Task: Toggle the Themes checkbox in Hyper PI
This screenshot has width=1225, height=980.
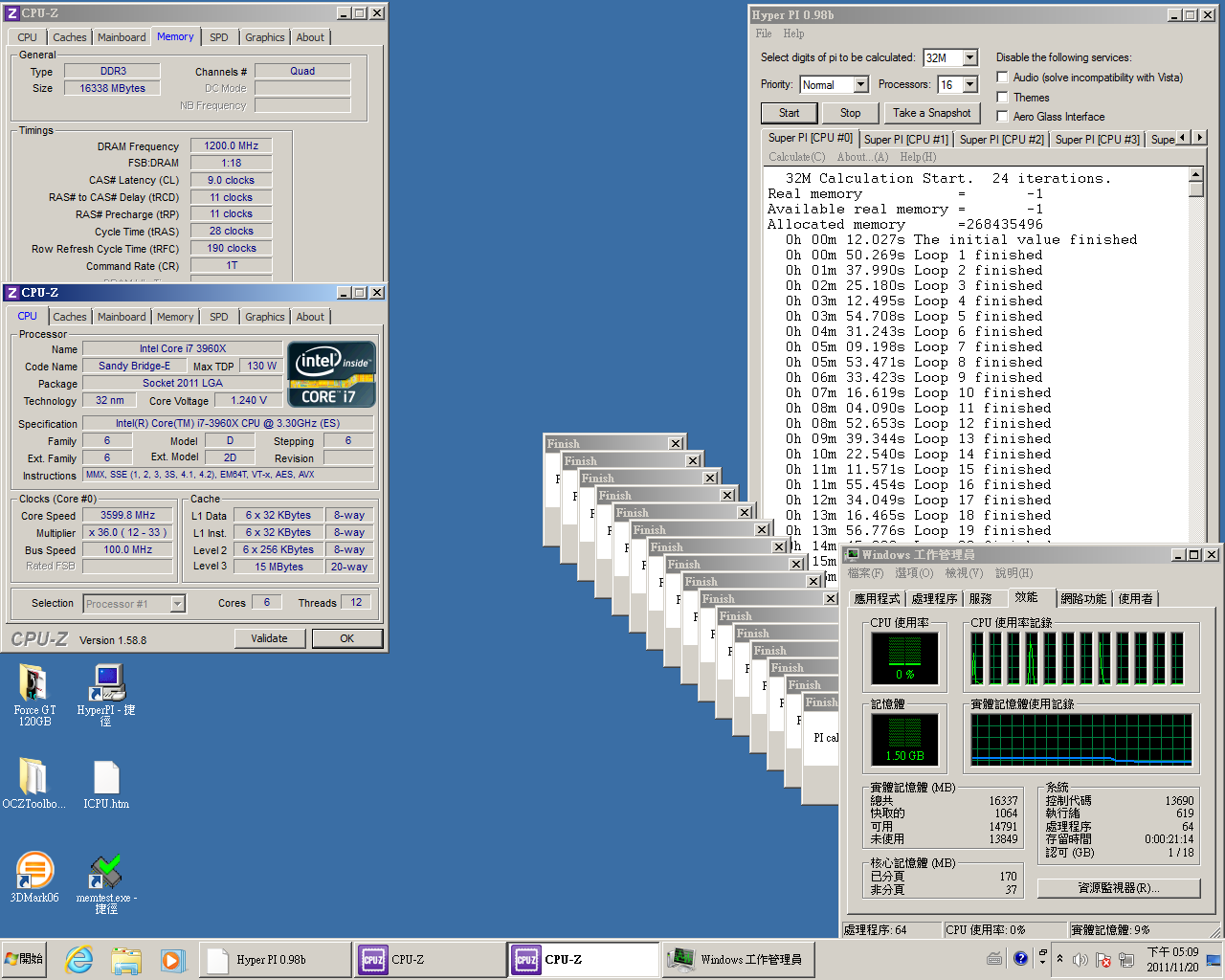Action: (x=1002, y=97)
